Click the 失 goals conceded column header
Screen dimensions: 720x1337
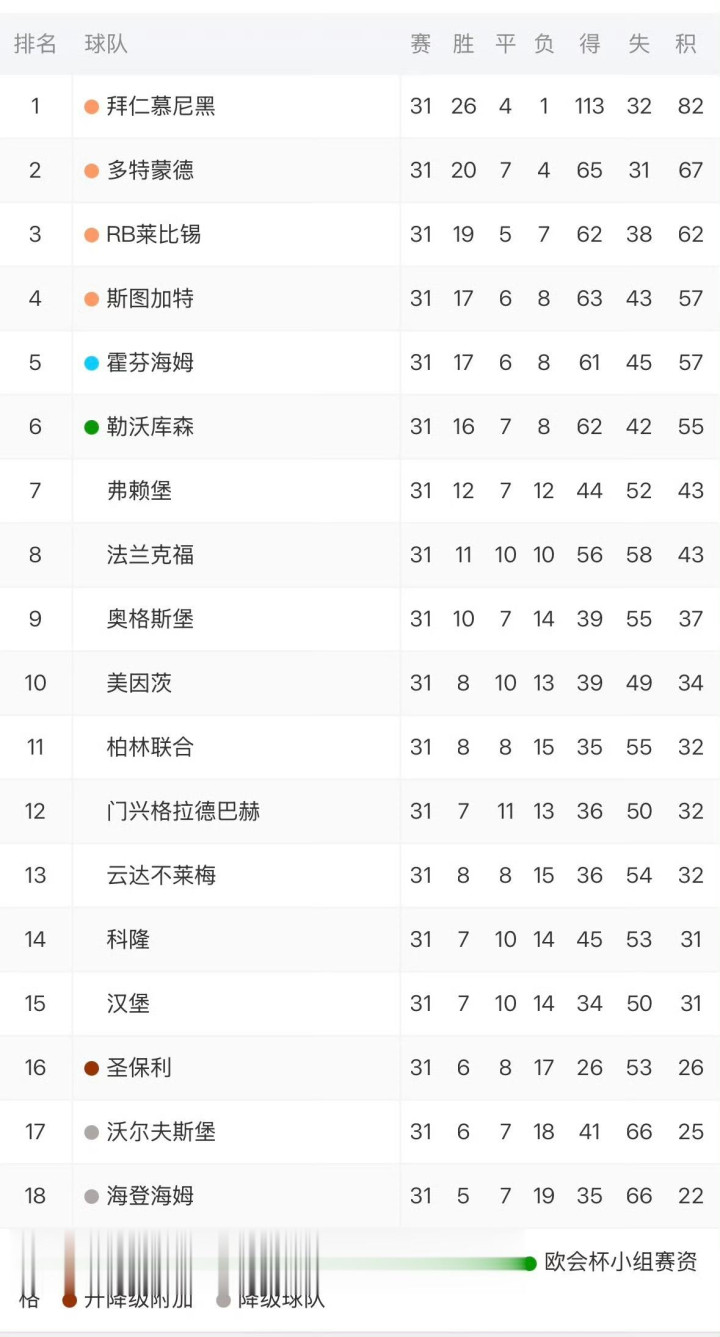tap(638, 44)
